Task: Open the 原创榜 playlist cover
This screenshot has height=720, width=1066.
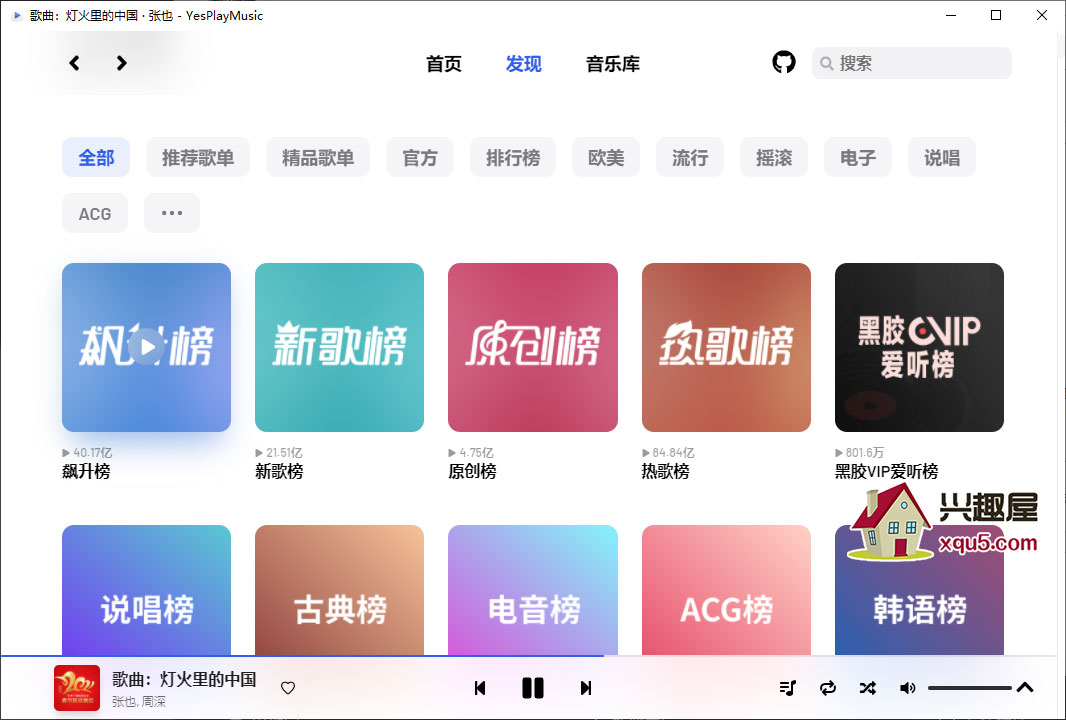Action: [533, 347]
